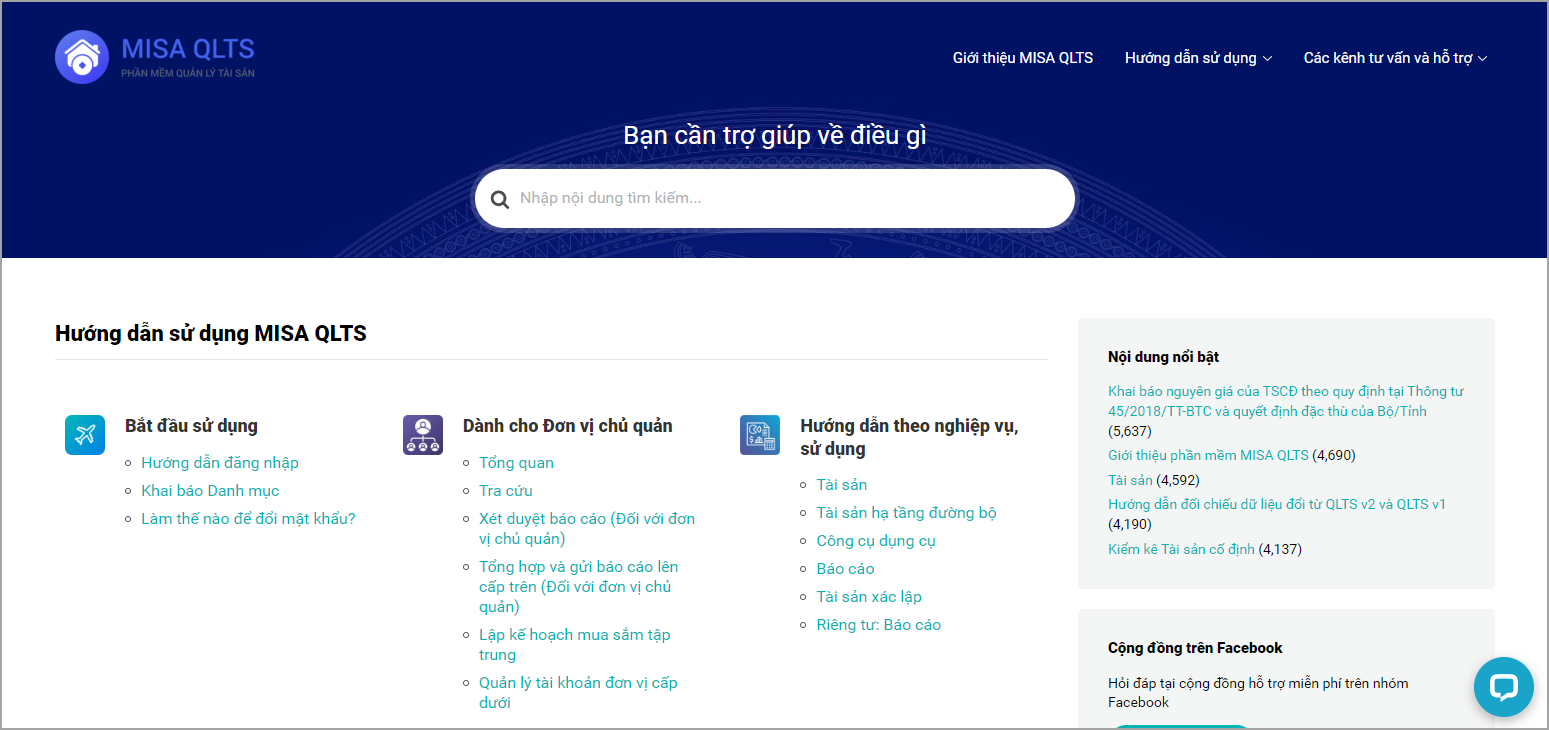This screenshot has width=1549, height=730.
Task: Open the Tra cứu link
Action: [x=506, y=491]
